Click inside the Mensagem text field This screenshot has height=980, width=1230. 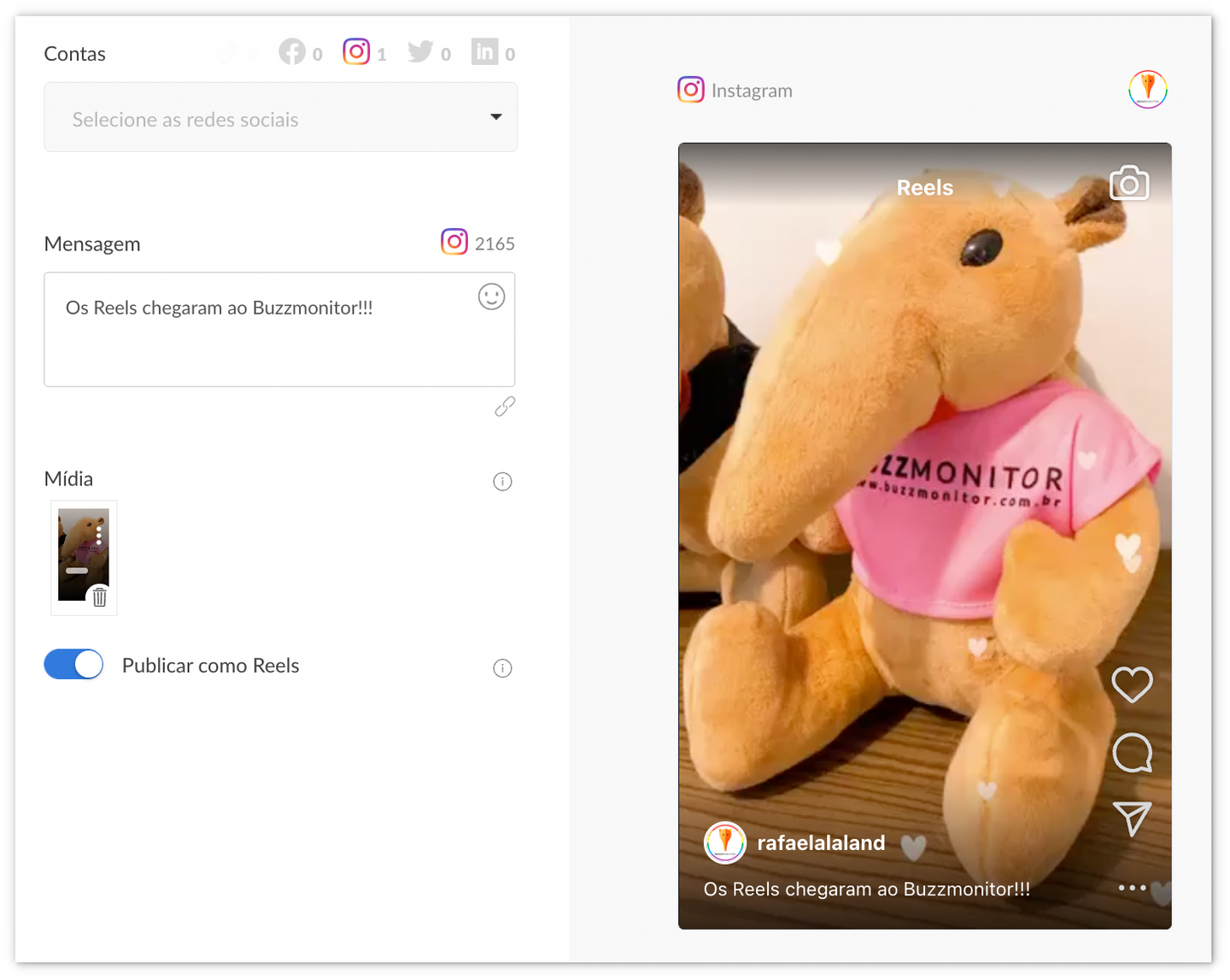pos(265,342)
